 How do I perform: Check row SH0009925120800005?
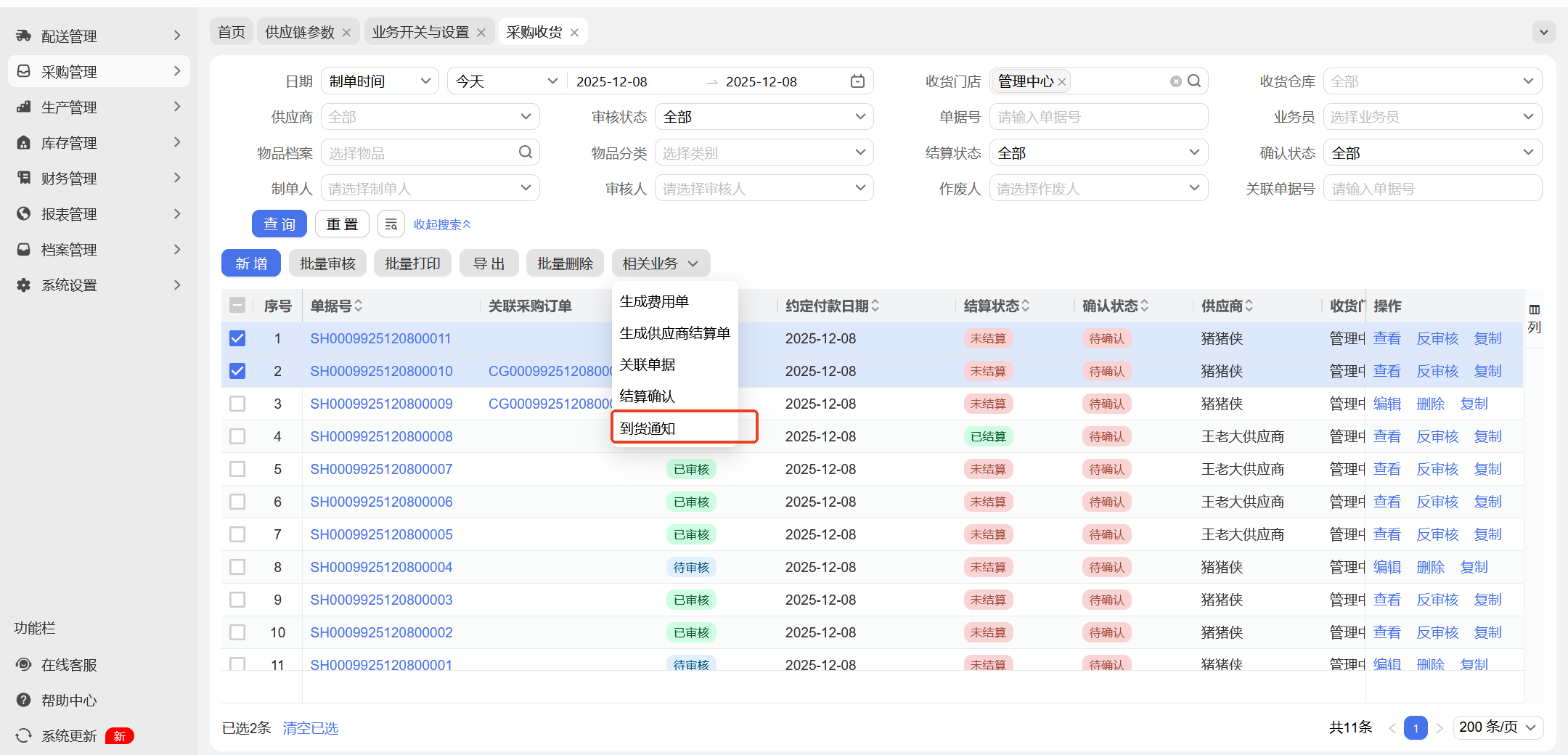237,534
